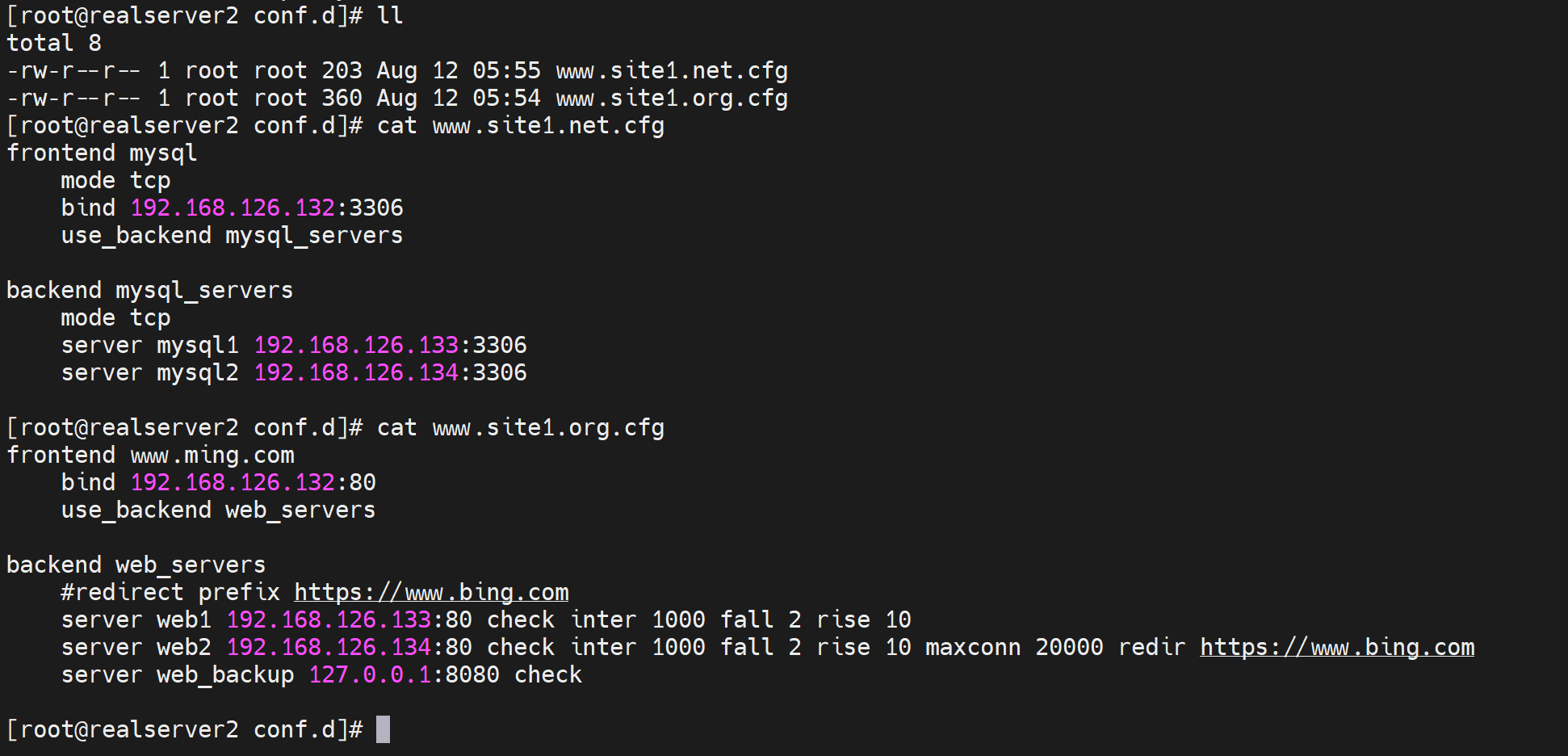Click www.site1.org.cfg in the ll file listing
Viewport: 1568px width, 756px height.
click(x=672, y=99)
